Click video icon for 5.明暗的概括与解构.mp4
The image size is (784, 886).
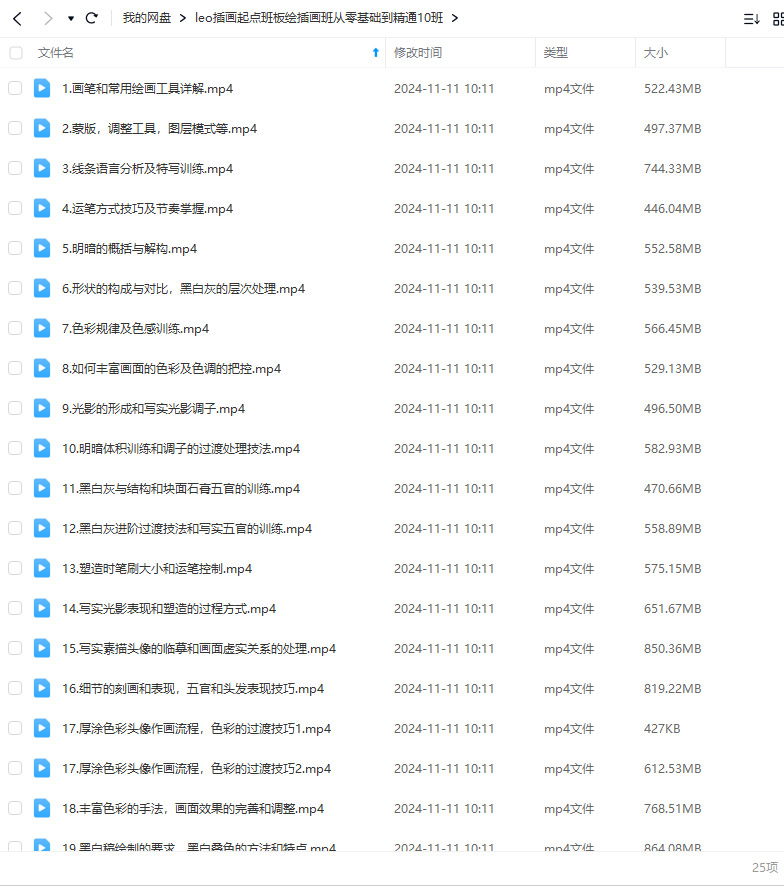(42, 248)
